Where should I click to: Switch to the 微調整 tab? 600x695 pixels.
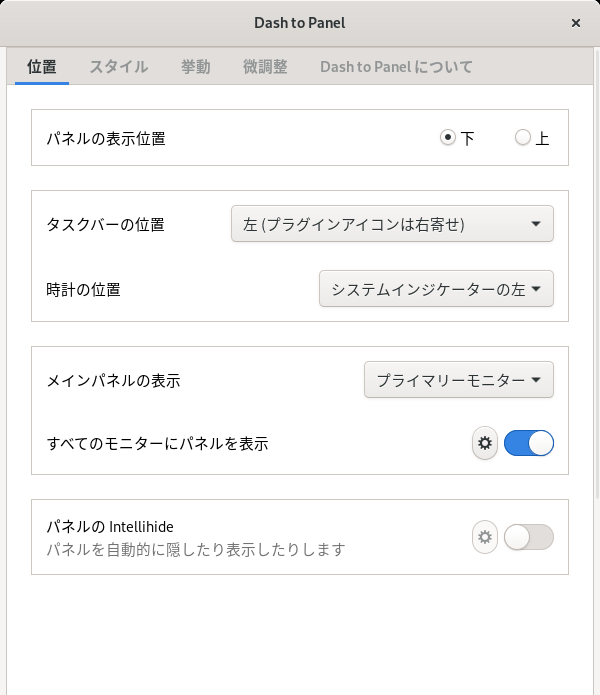(x=265, y=66)
